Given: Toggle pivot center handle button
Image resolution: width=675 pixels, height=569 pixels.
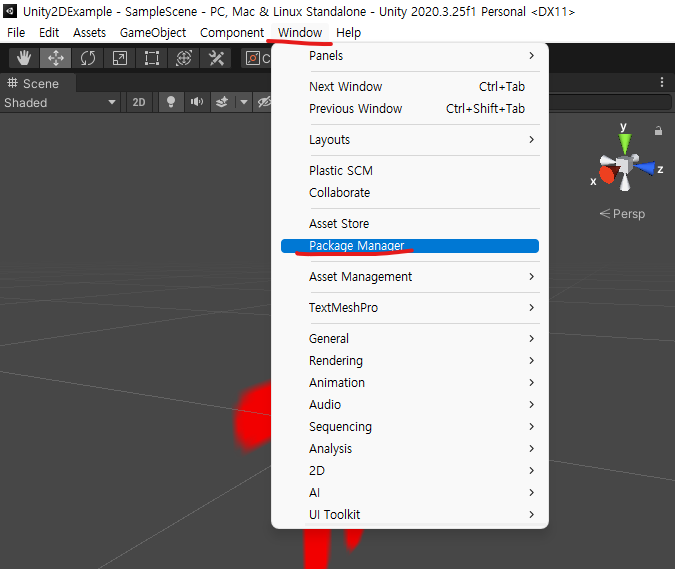Looking at the screenshot, I should 257,58.
